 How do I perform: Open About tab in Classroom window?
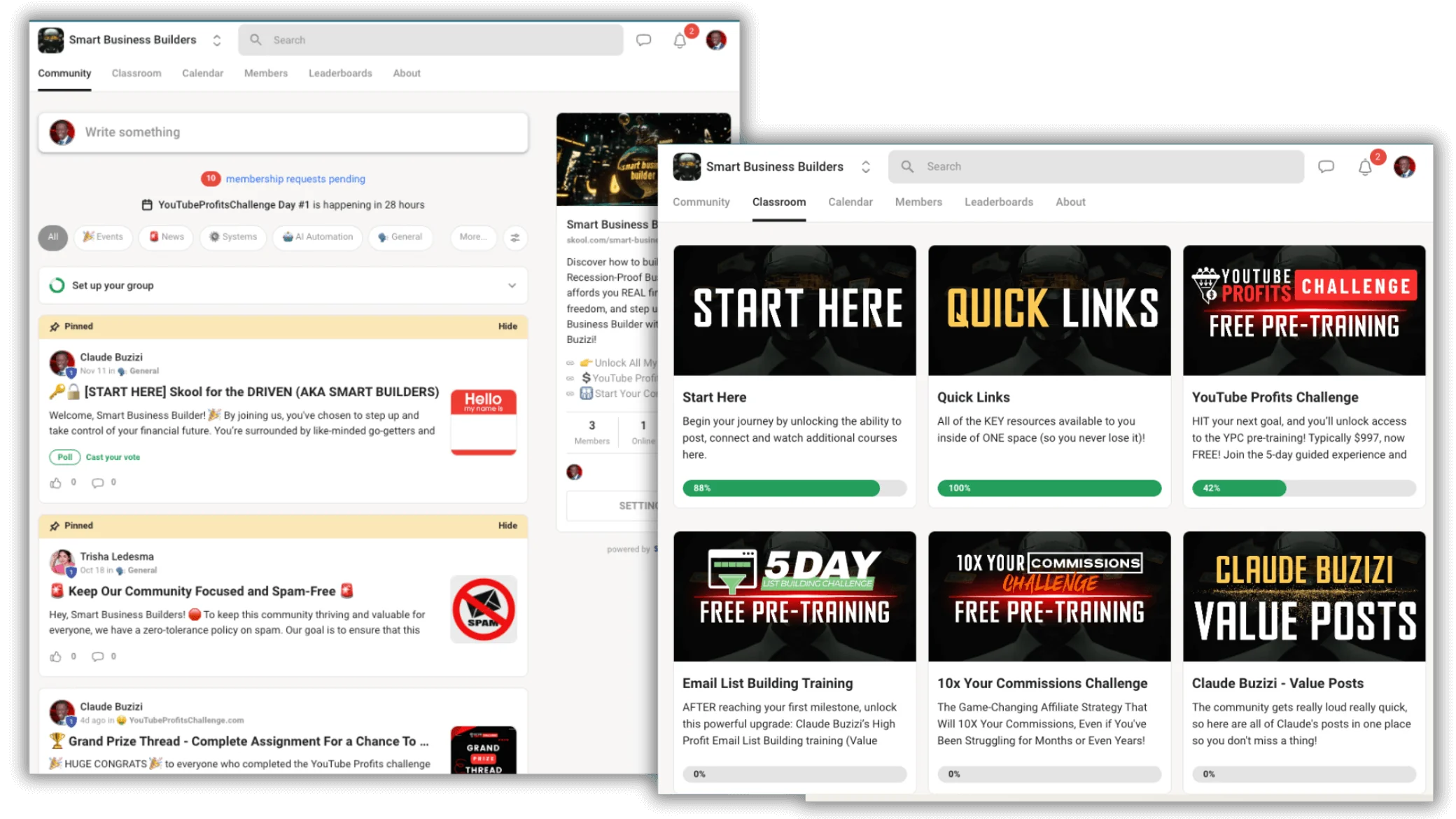[1070, 202]
